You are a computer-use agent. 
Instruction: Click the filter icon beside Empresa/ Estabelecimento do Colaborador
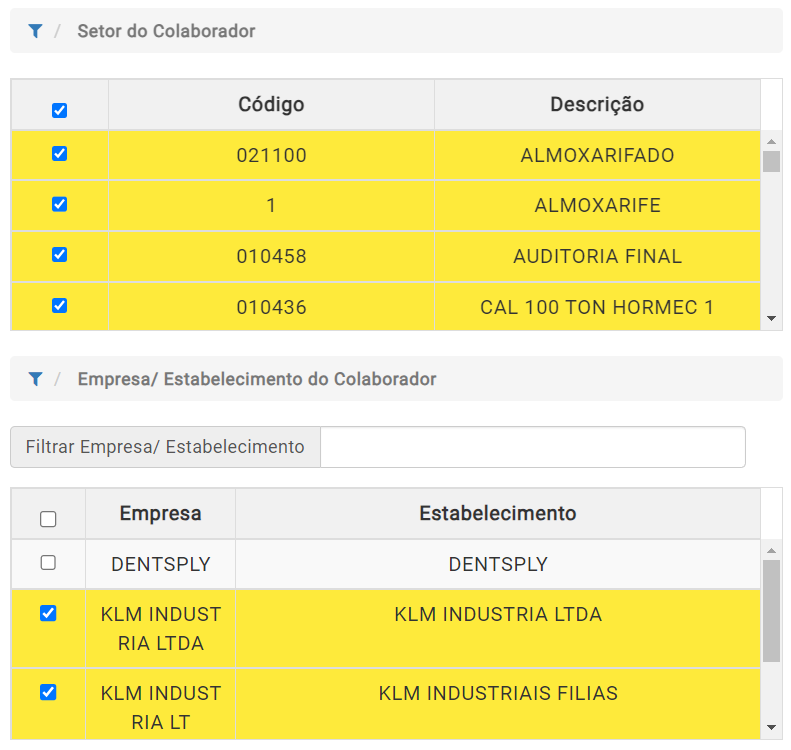pyautogui.click(x=35, y=379)
